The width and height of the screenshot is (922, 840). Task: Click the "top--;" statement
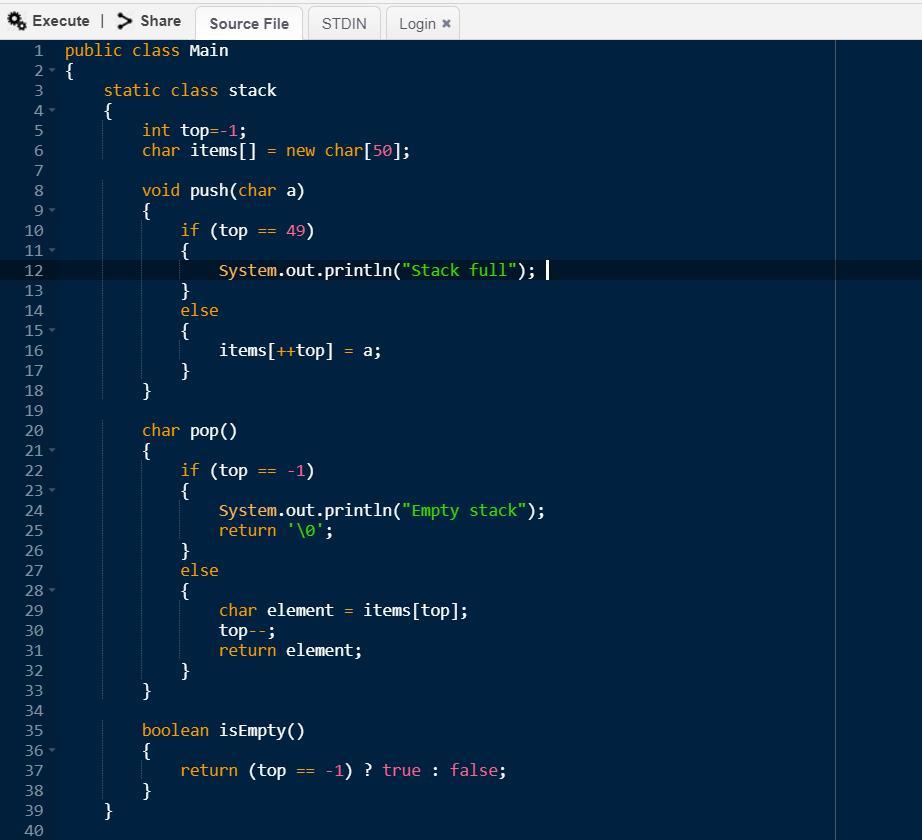click(247, 630)
